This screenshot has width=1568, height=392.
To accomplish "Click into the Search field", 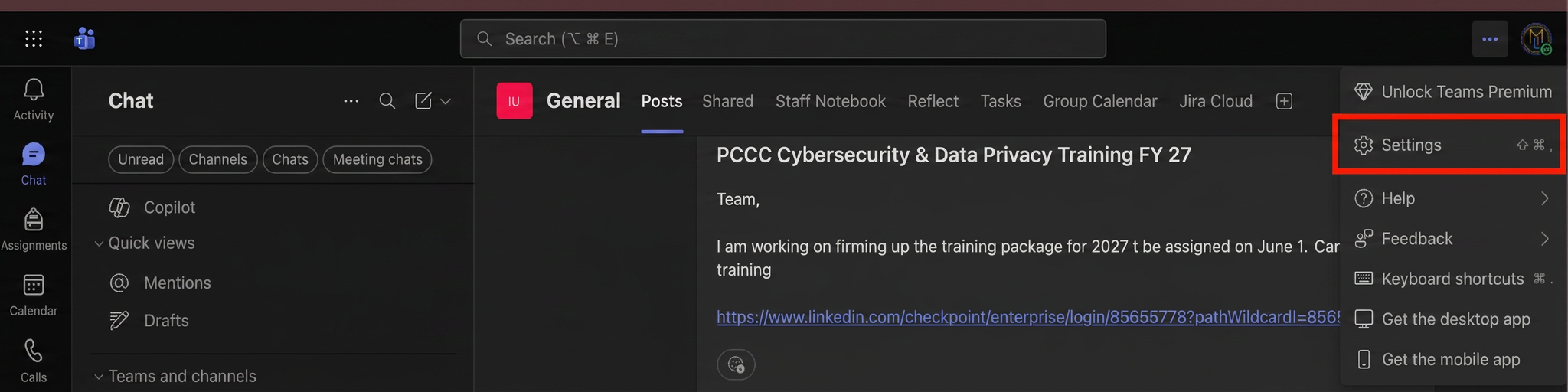I will click(782, 39).
